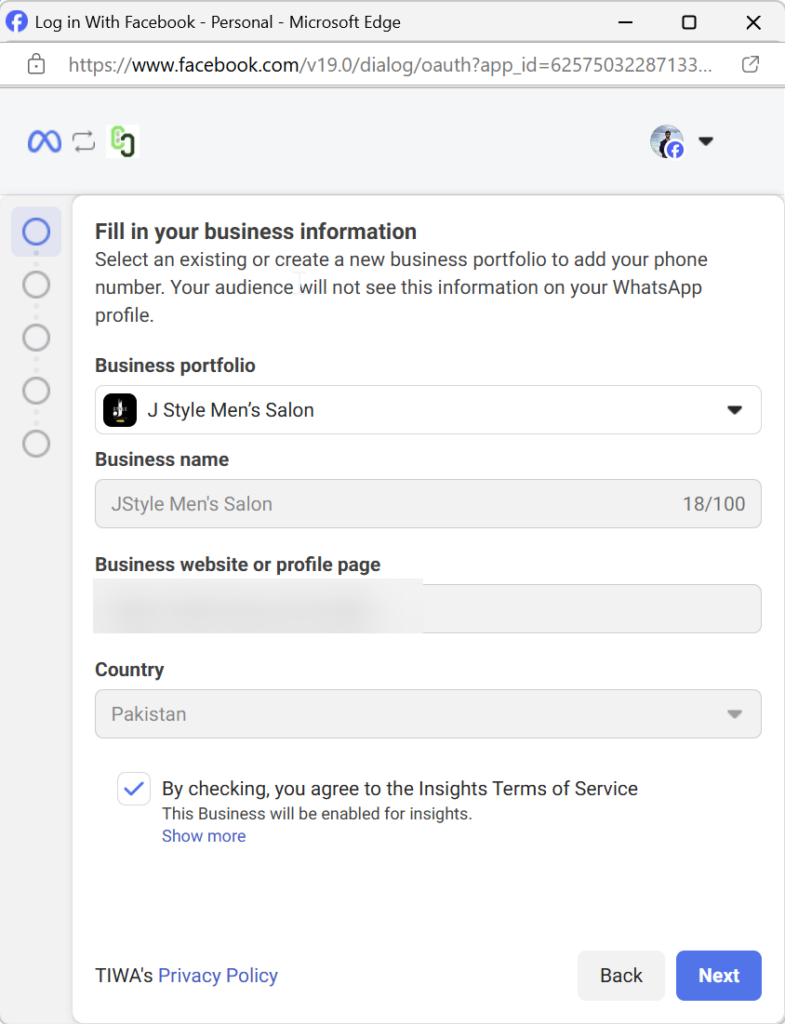Click the green TIWA app logo

pyautogui.click(x=122, y=141)
